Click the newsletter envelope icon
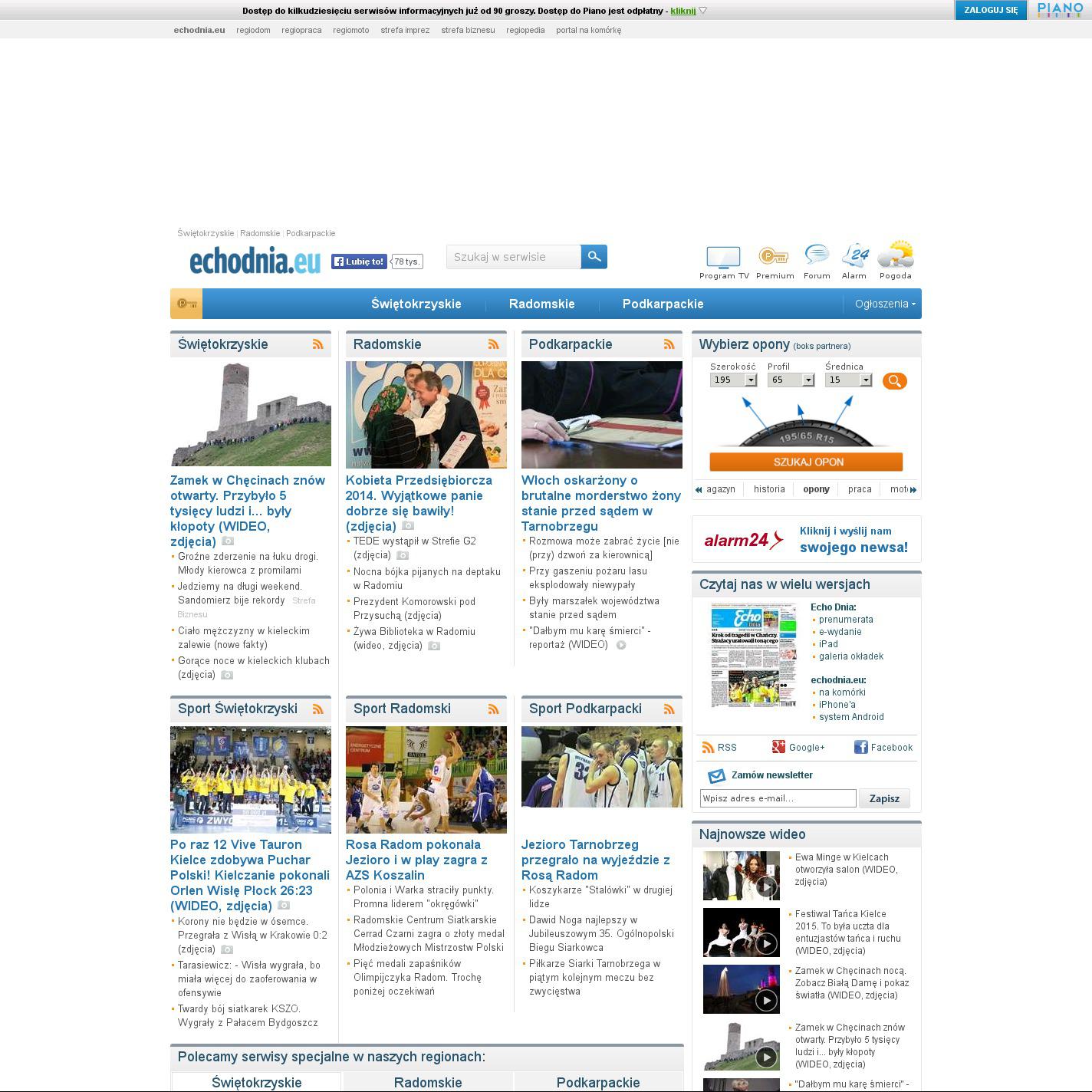Viewport: 1092px width, 1092px height. click(x=716, y=776)
